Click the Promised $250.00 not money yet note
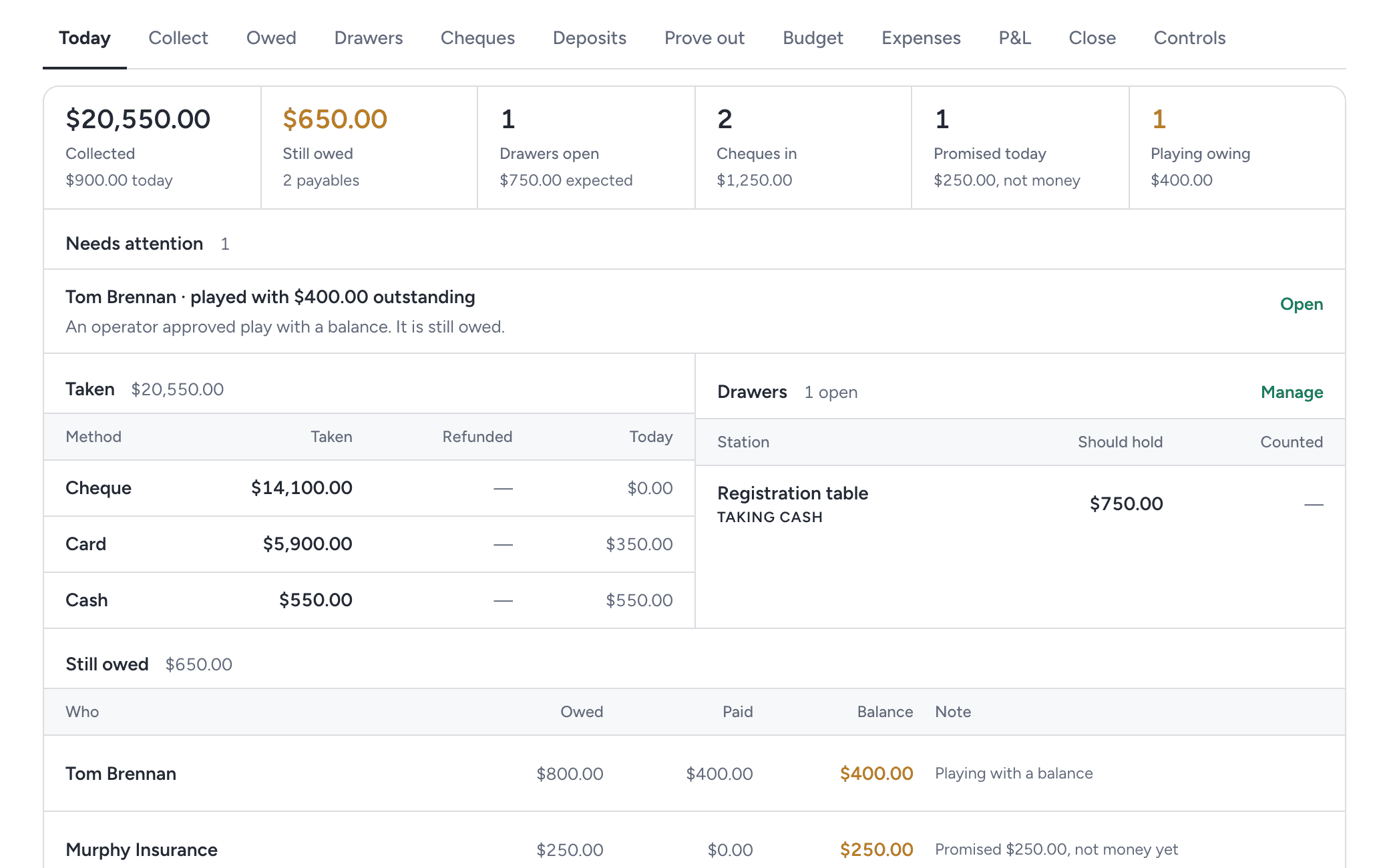 point(1056,849)
